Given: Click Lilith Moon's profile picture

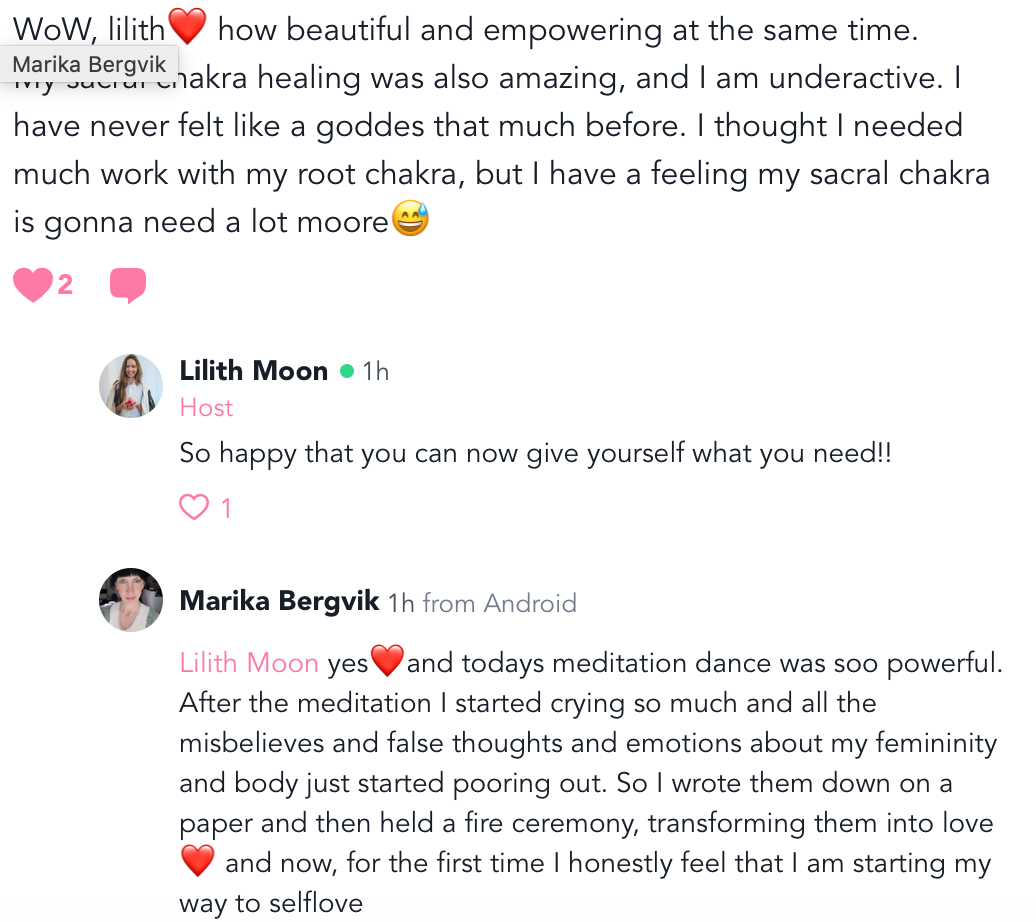Looking at the screenshot, I should click(x=131, y=385).
